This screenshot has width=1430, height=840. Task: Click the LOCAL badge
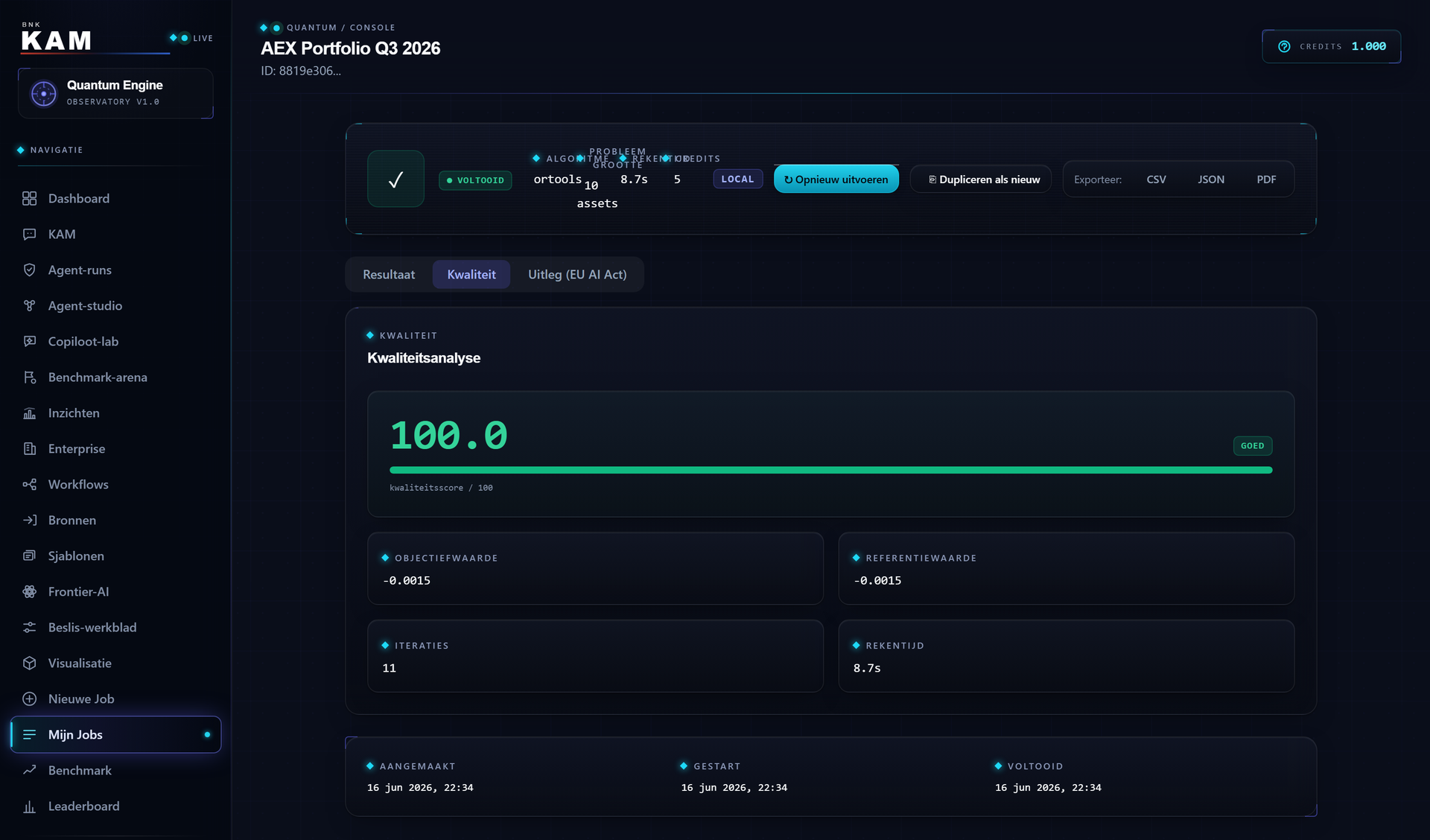pyautogui.click(x=737, y=179)
